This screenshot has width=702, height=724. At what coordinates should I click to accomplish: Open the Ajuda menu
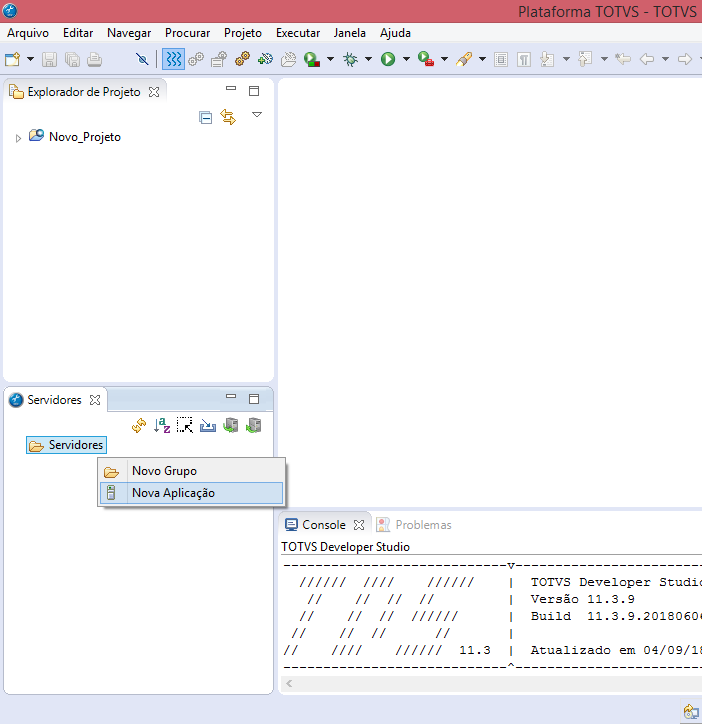[x=395, y=33]
